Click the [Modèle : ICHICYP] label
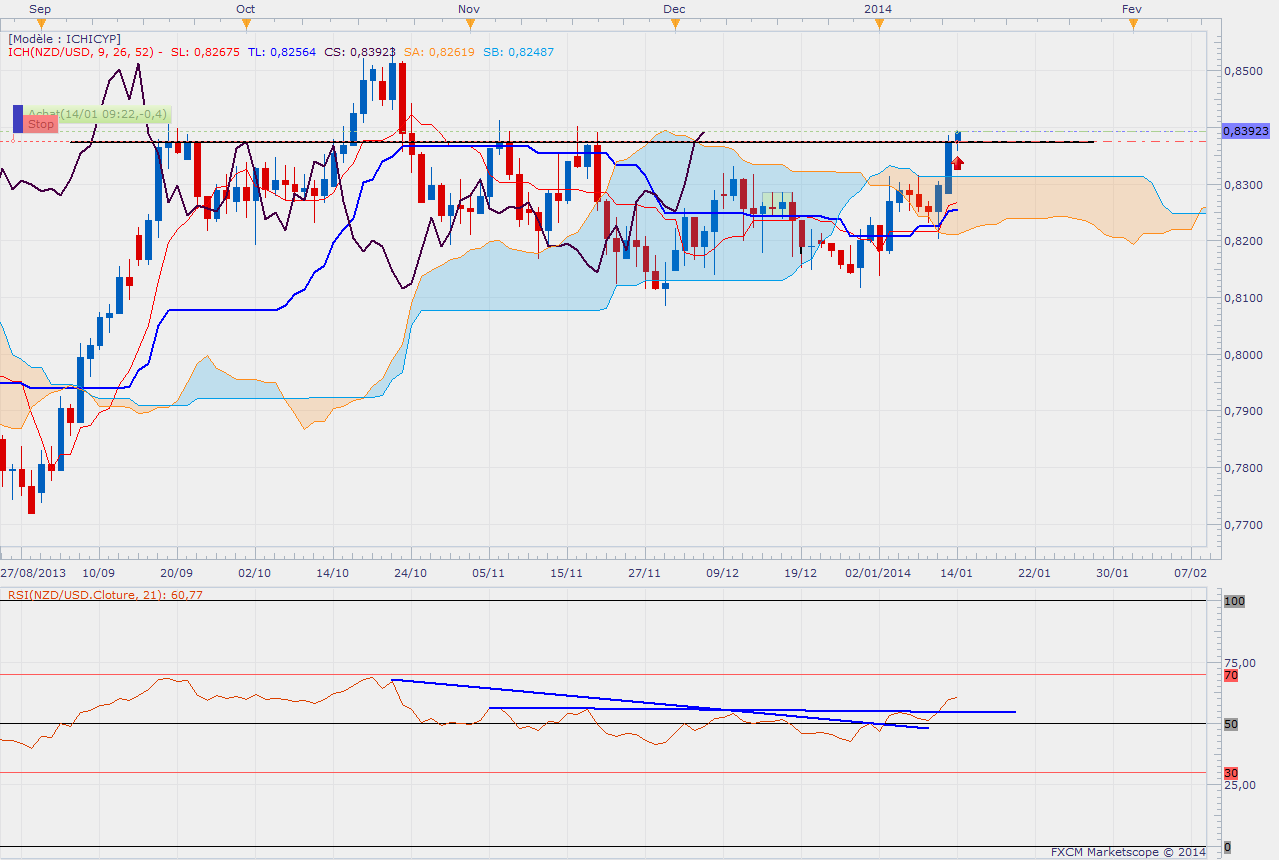The width and height of the screenshot is (1279, 860). coord(65,38)
